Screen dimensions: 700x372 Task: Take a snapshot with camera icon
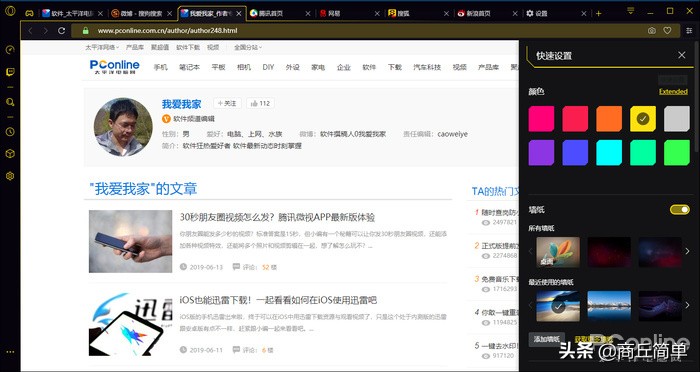click(x=652, y=31)
